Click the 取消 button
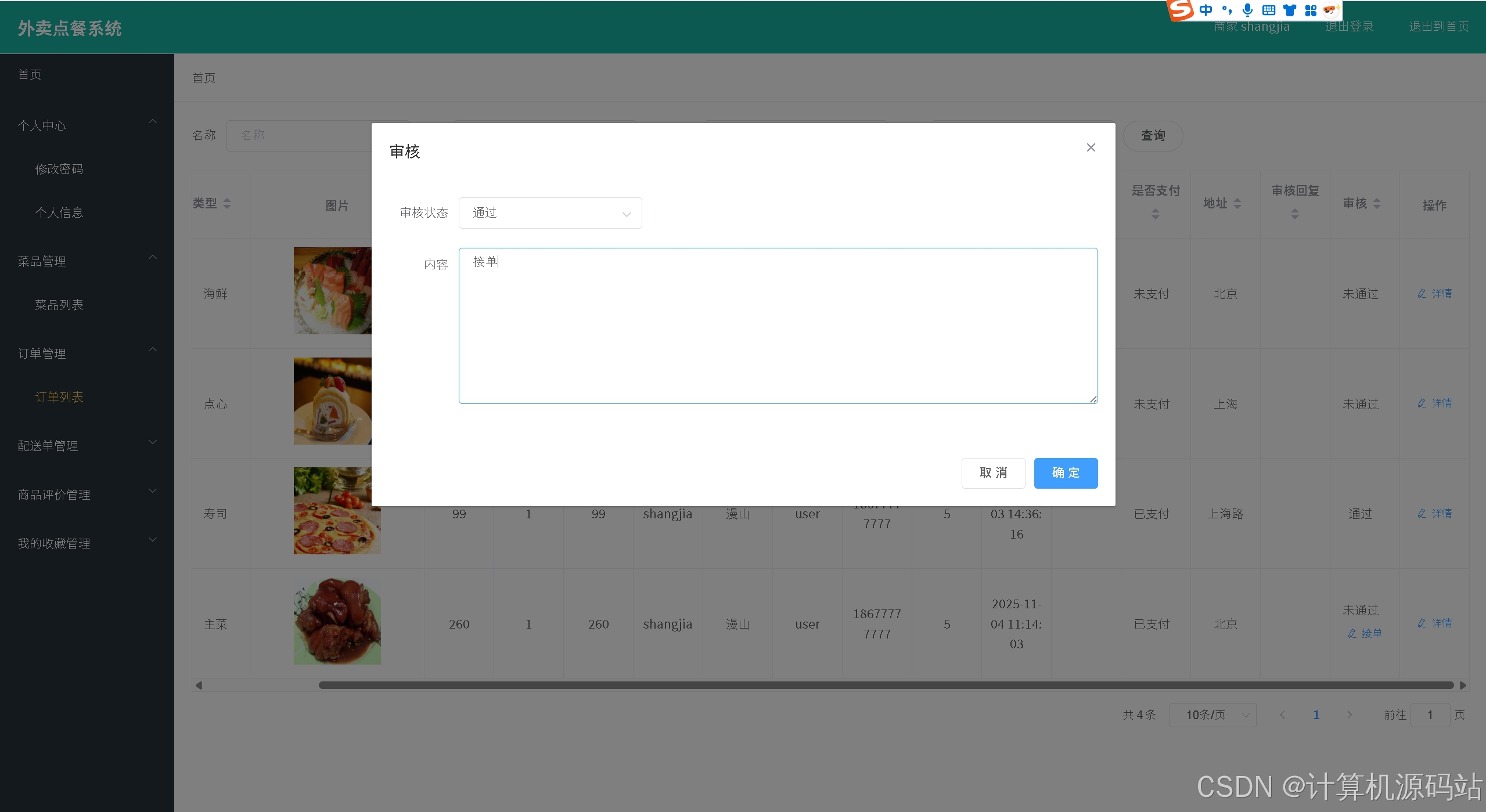1486x812 pixels. click(x=993, y=473)
